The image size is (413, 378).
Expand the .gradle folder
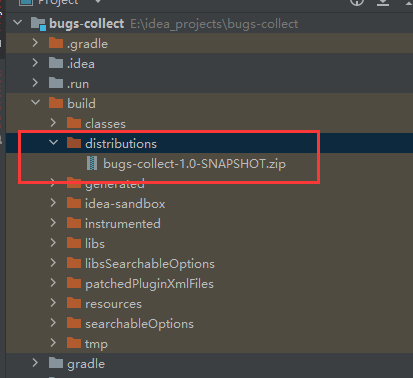click(35, 43)
